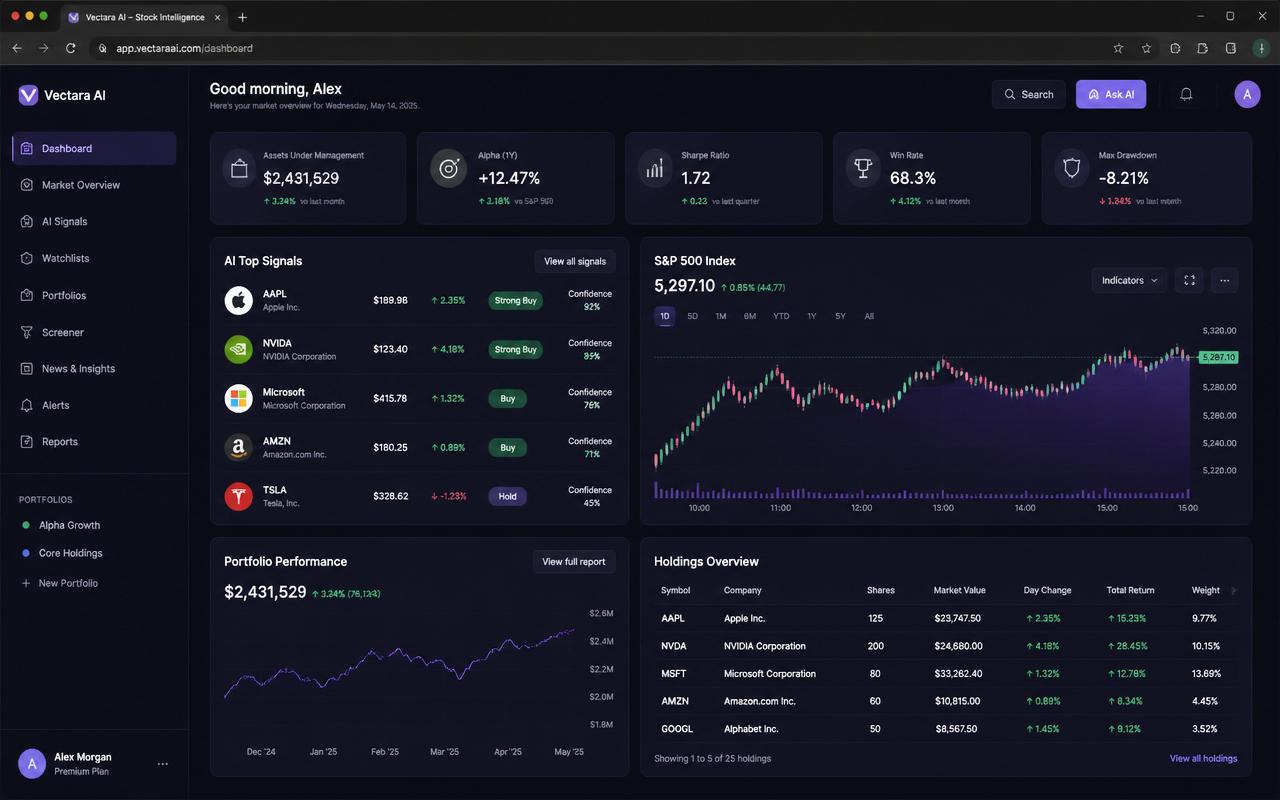Click the Vectara AI logo icon

point(28,95)
